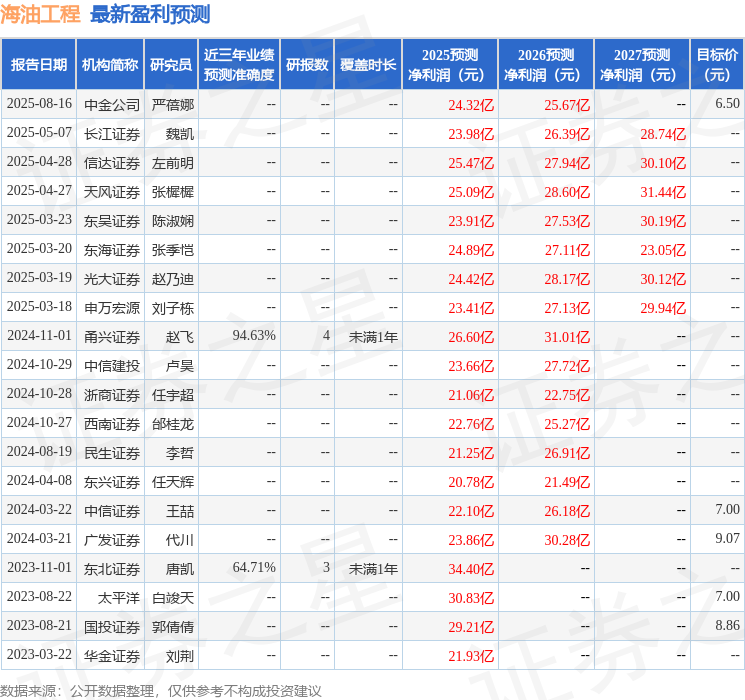Select institution 太平洋
This screenshot has height=700, width=745.
pos(119,598)
